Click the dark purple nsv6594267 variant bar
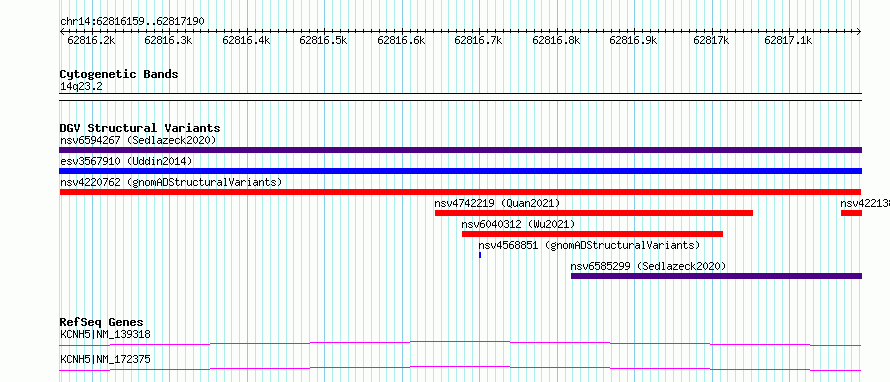The height and width of the screenshot is (382, 890). point(460,150)
